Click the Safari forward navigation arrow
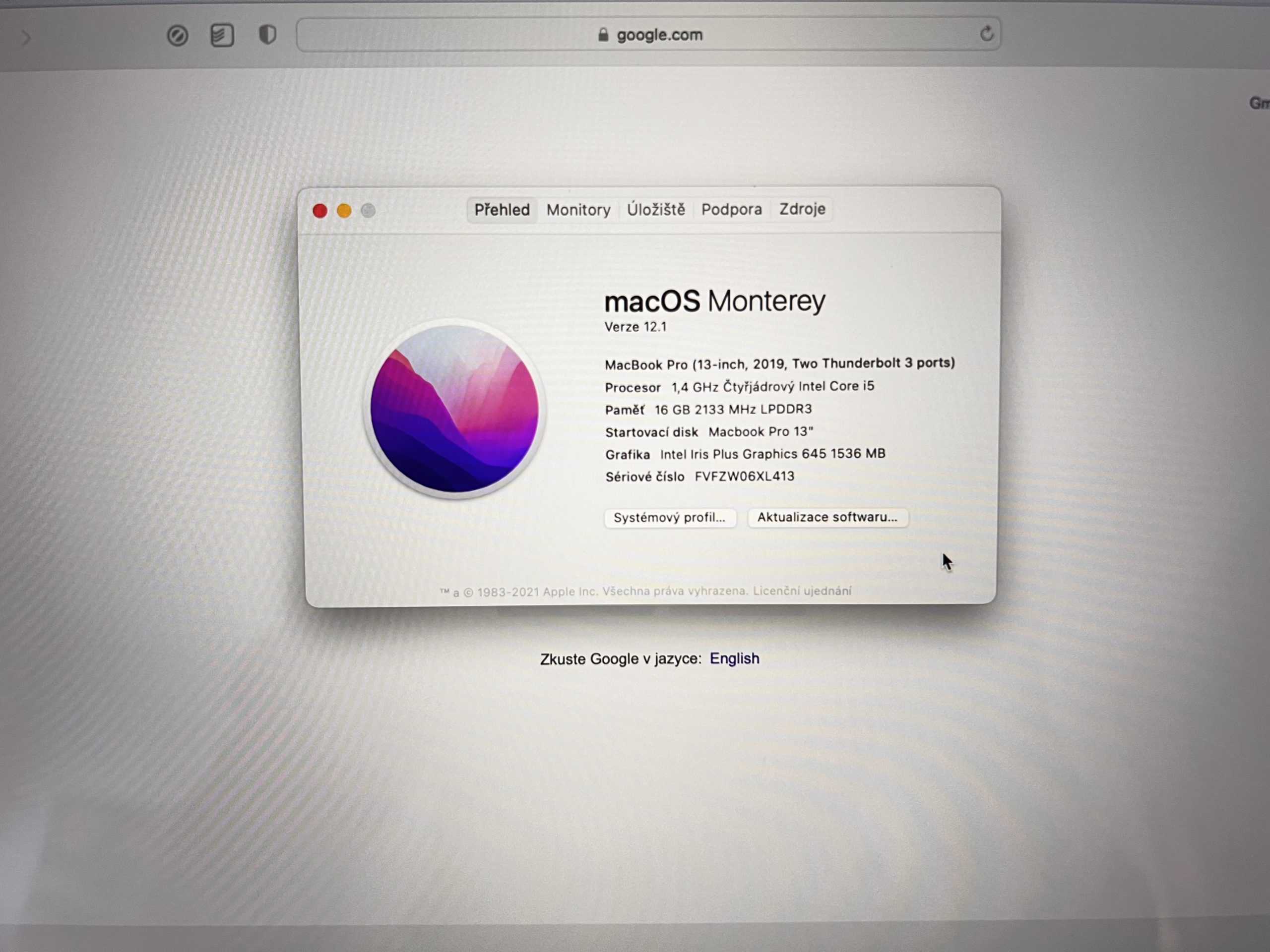The height and width of the screenshot is (952, 1270). click(26, 38)
